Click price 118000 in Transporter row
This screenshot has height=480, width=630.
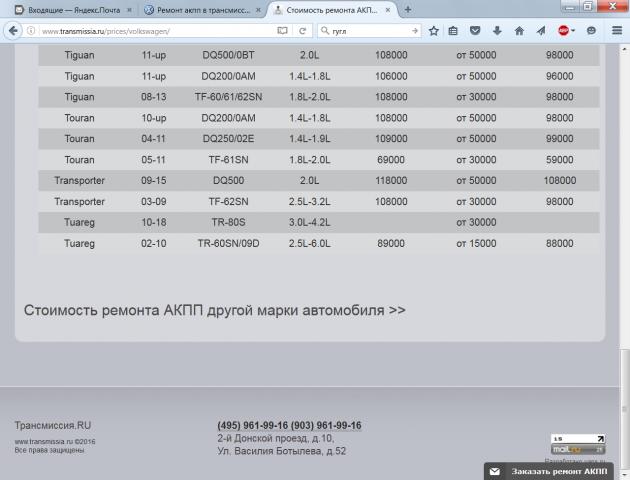391,180
